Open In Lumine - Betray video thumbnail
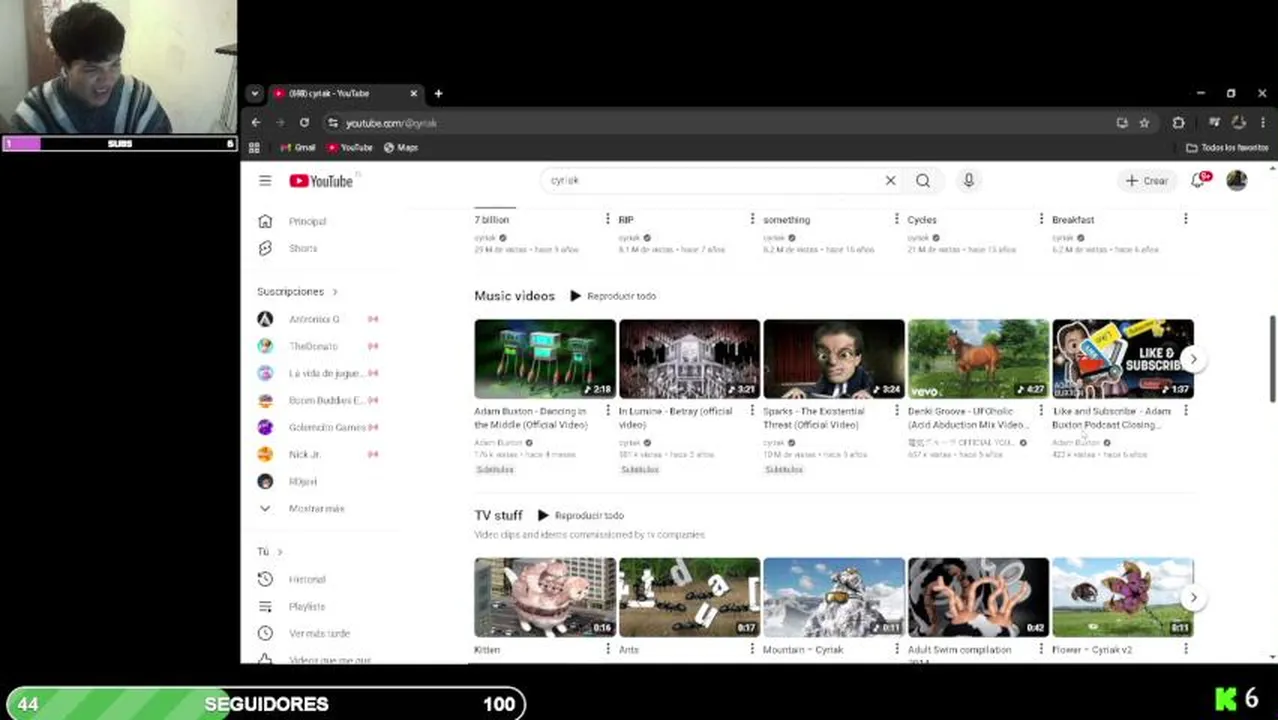The image size is (1278, 720). pyautogui.click(x=689, y=359)
